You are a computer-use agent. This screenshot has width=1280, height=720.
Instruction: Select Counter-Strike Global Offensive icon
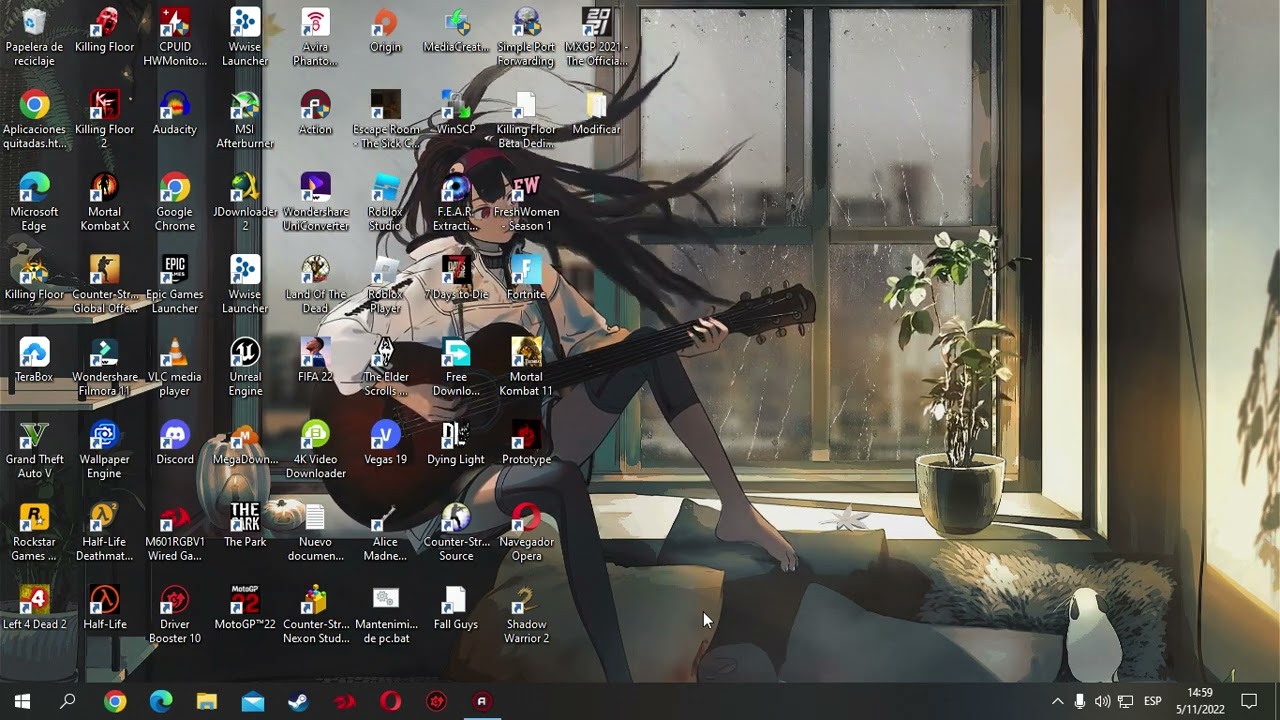[x=104, y=284]
